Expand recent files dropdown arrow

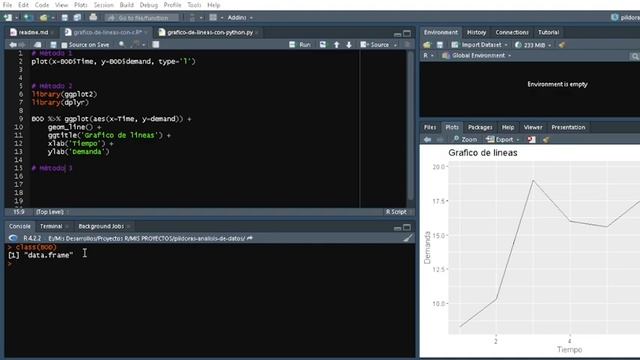click(53, 18)
